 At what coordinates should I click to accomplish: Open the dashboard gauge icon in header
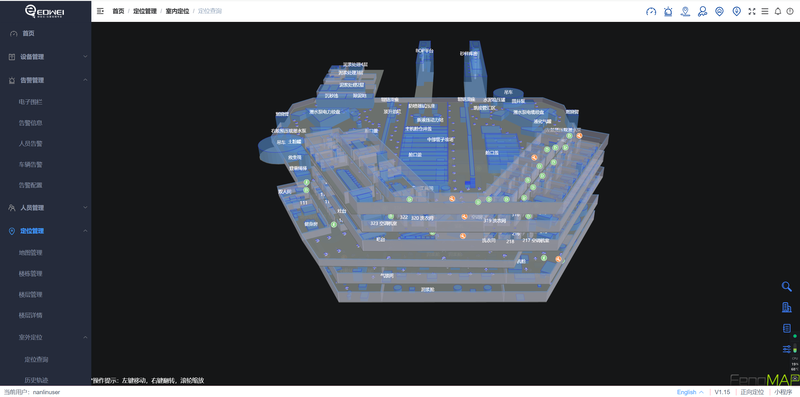(651, 11)
